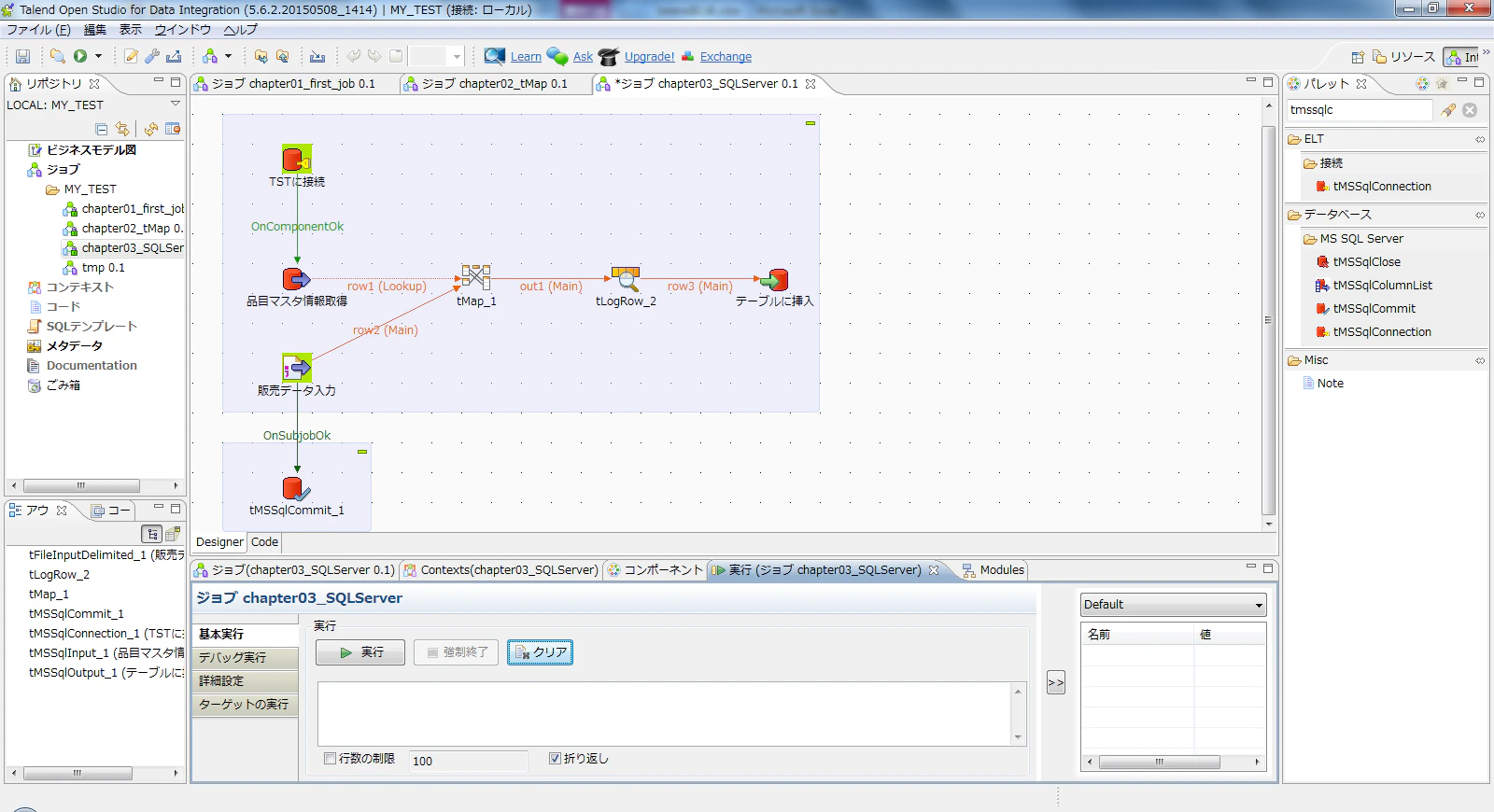Switch to the リソース perspective

click(1403, 57)
